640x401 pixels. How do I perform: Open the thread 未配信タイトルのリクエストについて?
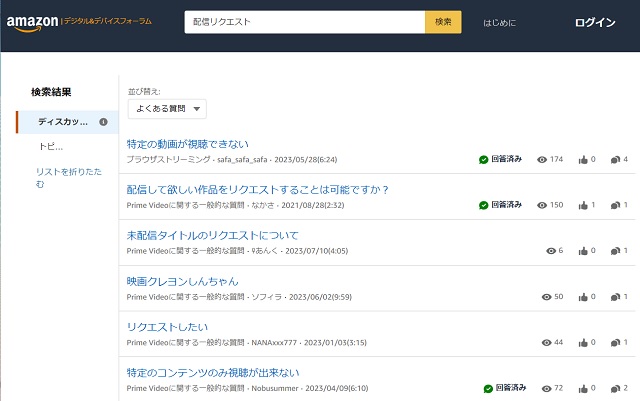[212, 236]
